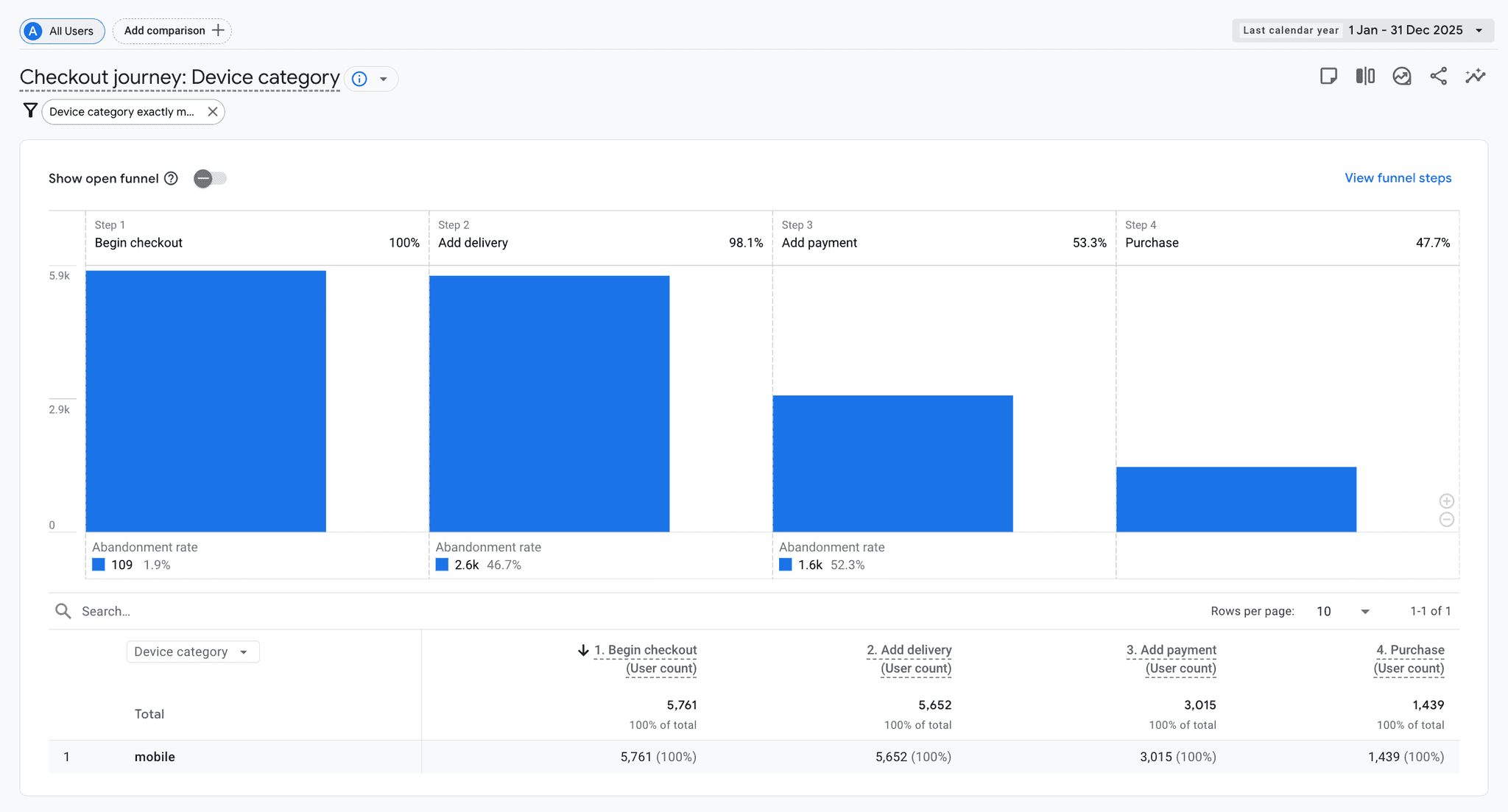Click the Add comparison button
Screen dimensions: 1508x812
coord(172,31)
